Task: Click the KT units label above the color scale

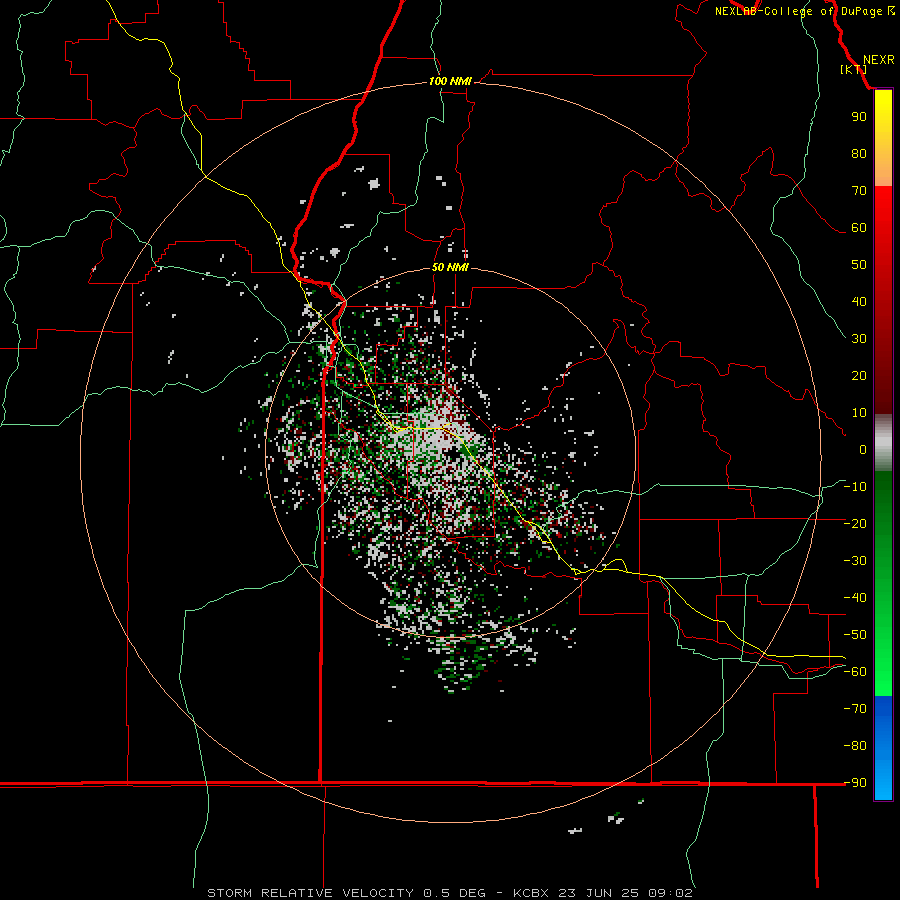Action: click(854, 69)
